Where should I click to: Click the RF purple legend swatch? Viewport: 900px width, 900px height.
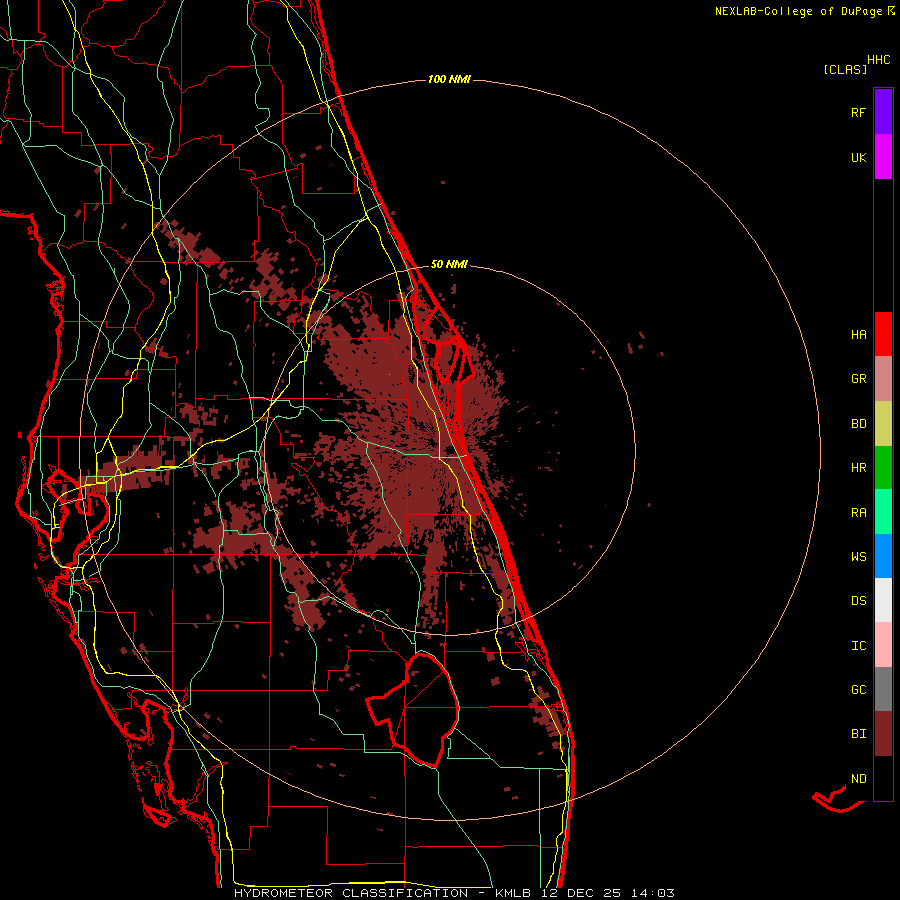click(x=883, y=111)
